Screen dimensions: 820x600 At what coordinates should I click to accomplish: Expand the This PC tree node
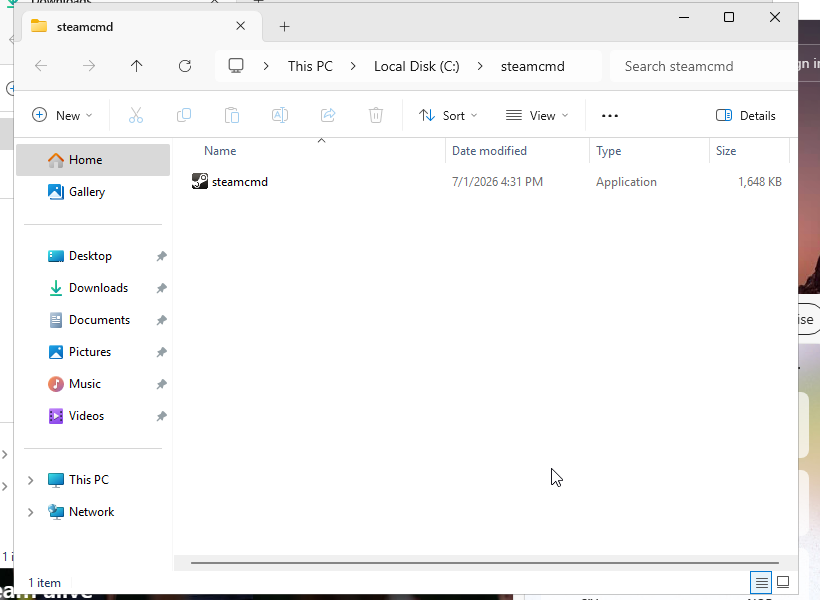[x=30, y=480]
